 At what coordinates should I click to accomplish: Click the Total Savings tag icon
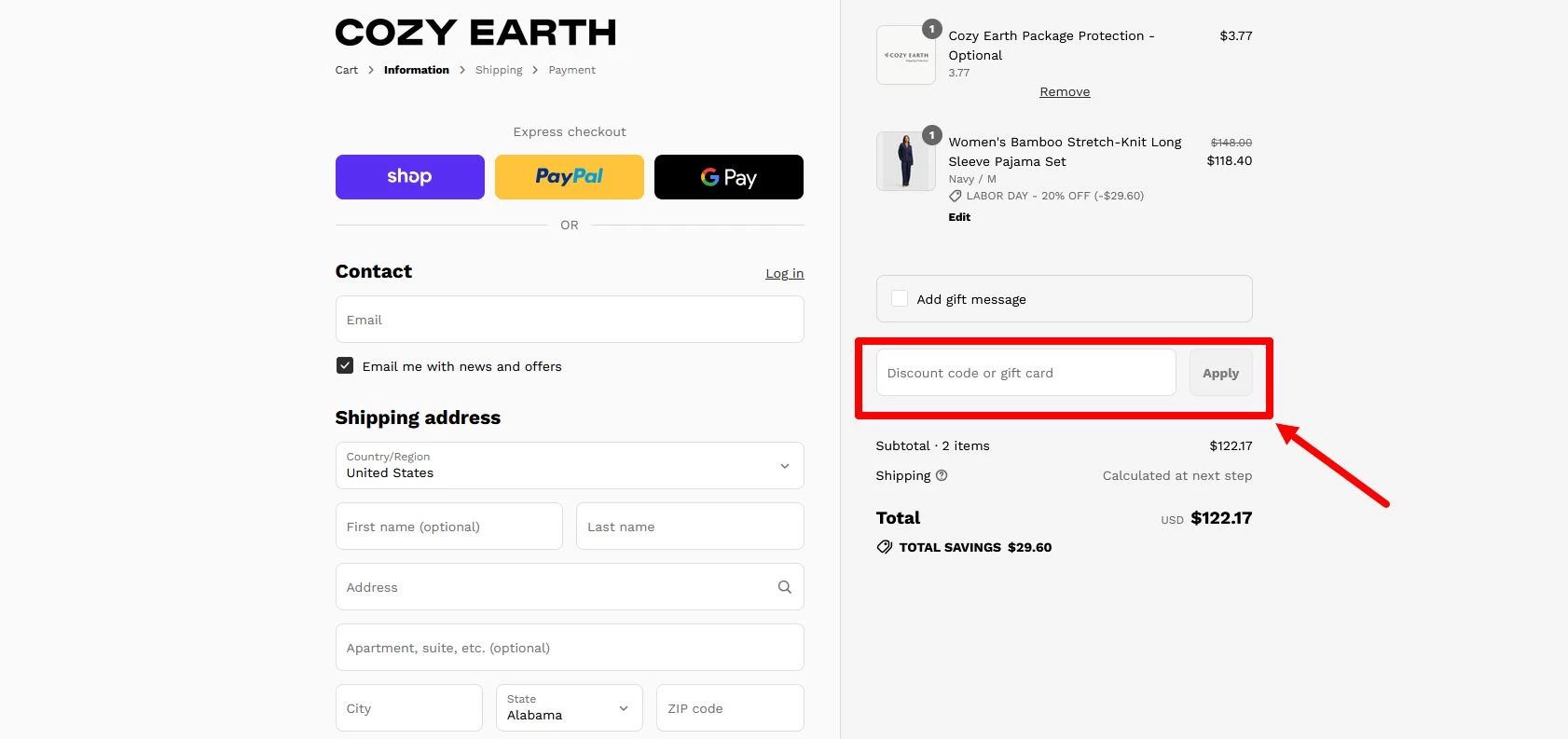(x=885, y=547)
